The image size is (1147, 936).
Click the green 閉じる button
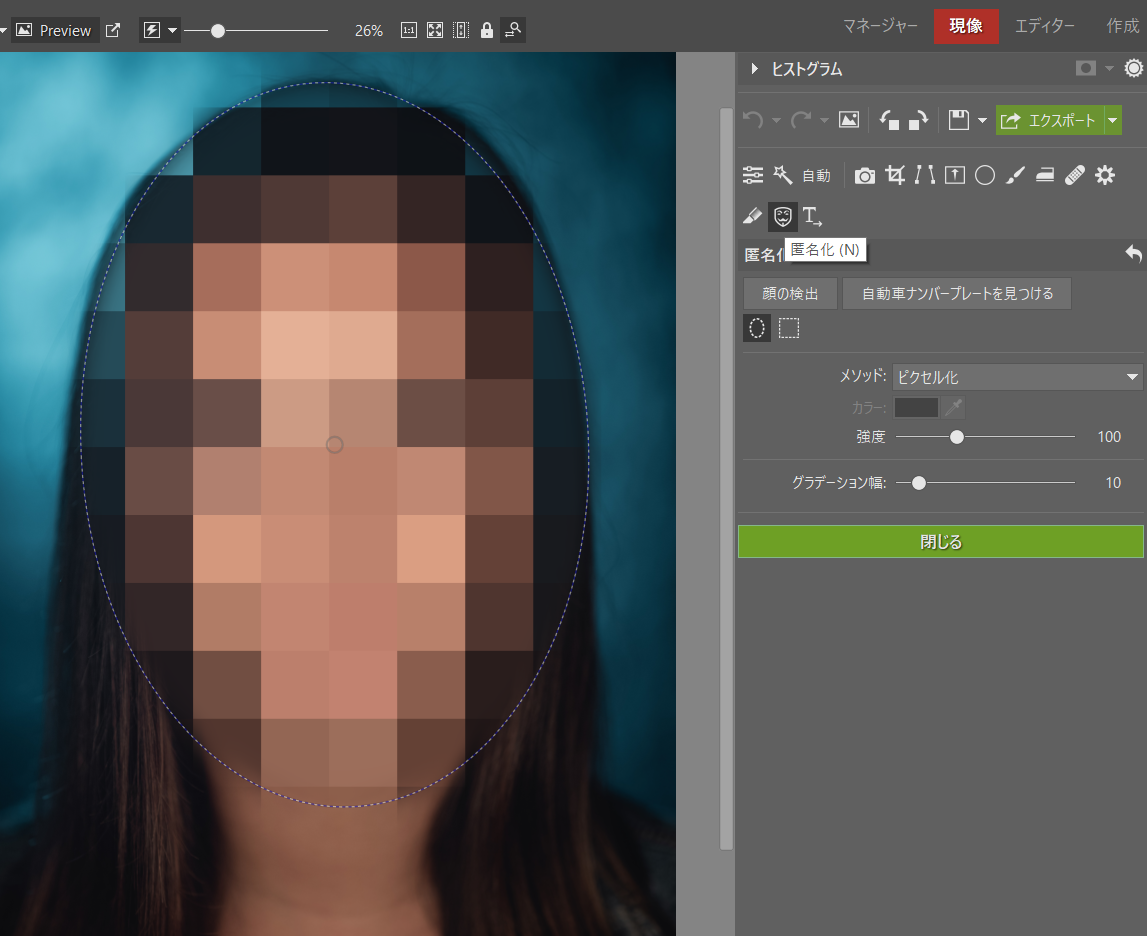[941, 541]
